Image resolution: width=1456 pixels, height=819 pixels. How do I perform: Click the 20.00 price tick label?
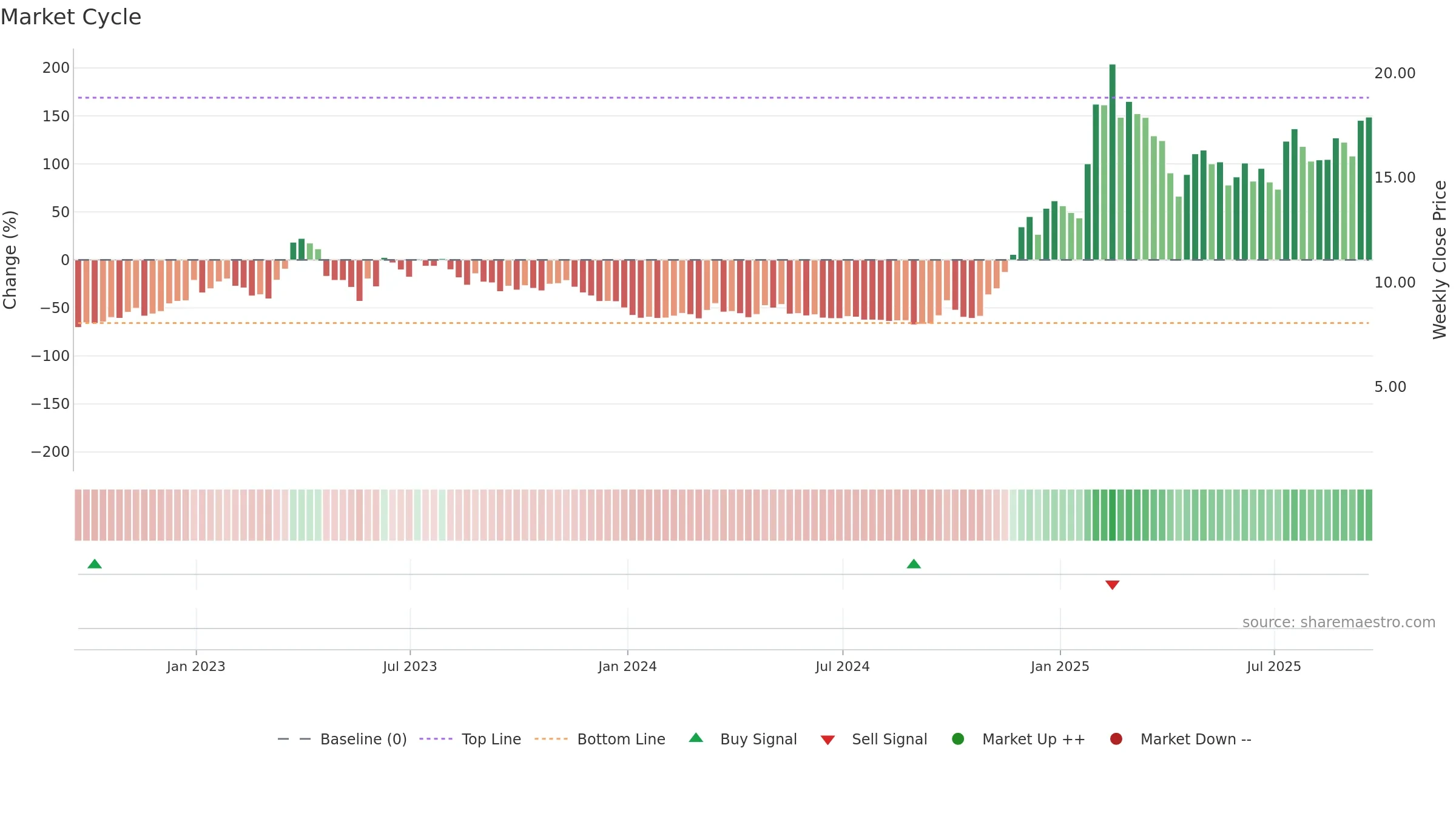click(1395, 73)
